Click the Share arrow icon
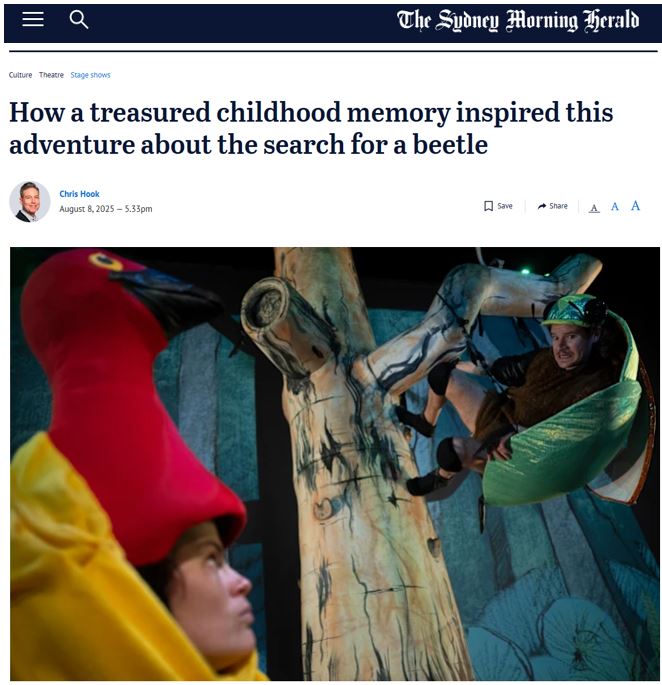The width and height of the screenshot is (662, 685). [x=542, y=206]
